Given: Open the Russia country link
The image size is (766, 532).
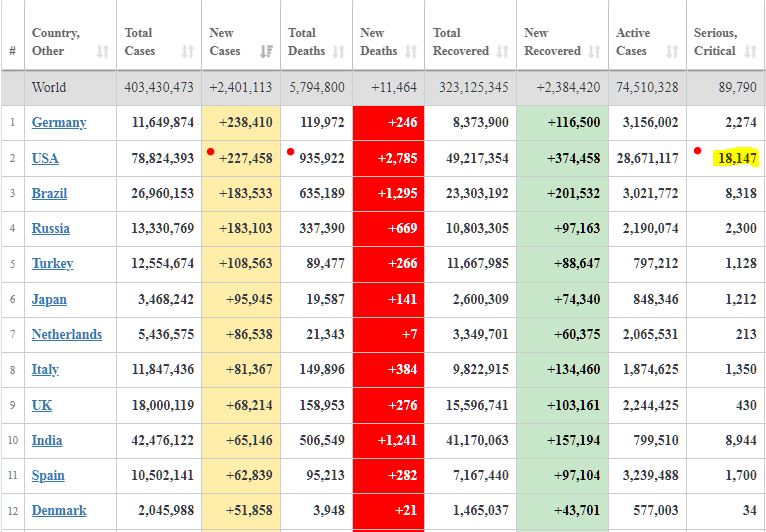Looking at the screenshot, I should [51, 228].
